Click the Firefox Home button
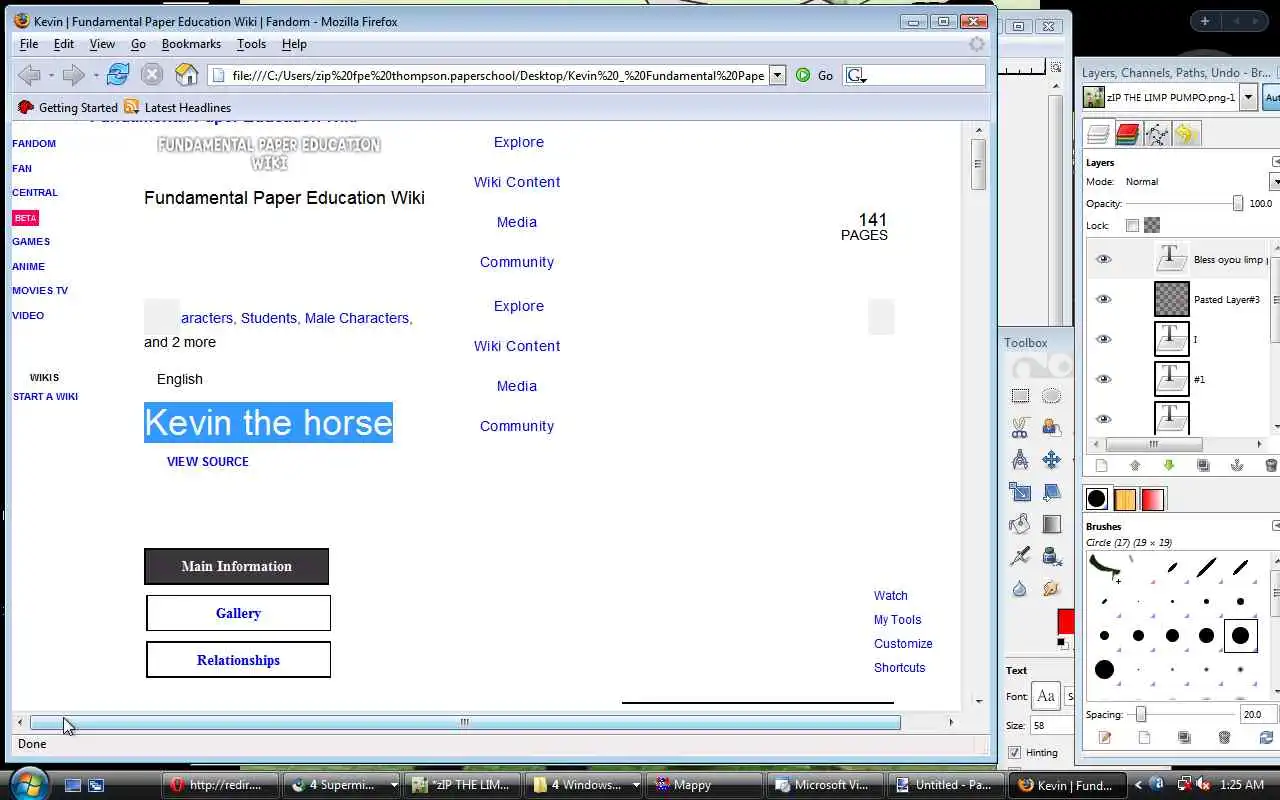1280x800 pixels. coord(187,75)
